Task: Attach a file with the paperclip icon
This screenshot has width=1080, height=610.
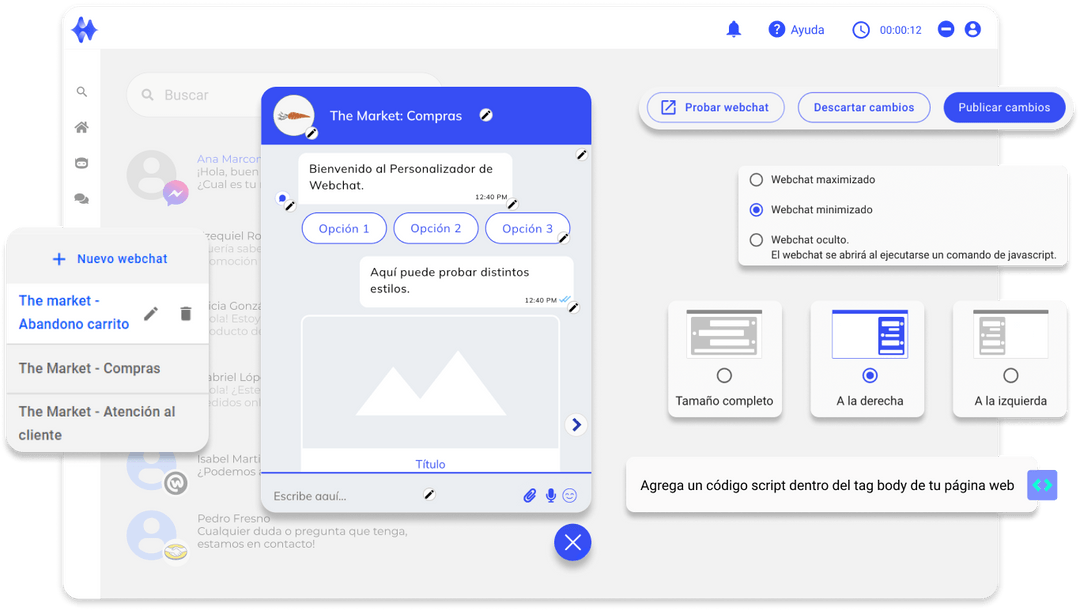Action: click(x=530, y=495)
